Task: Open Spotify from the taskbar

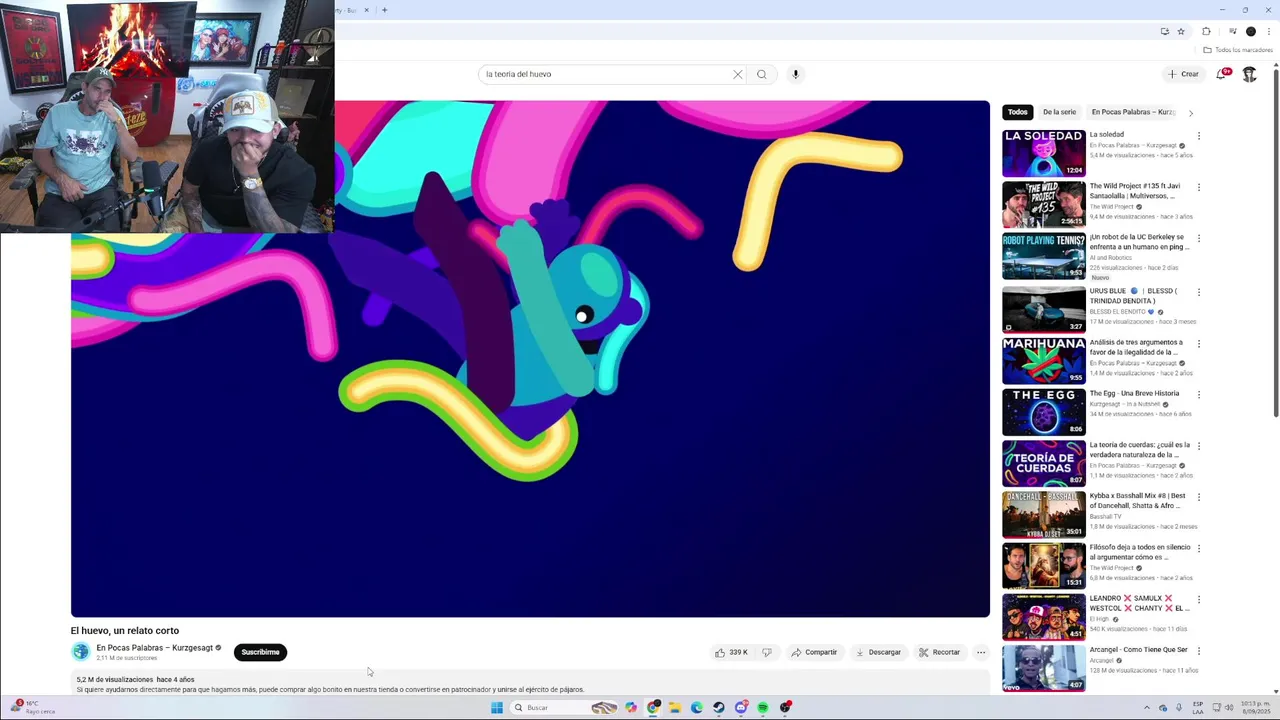Action: pos(763,708)
